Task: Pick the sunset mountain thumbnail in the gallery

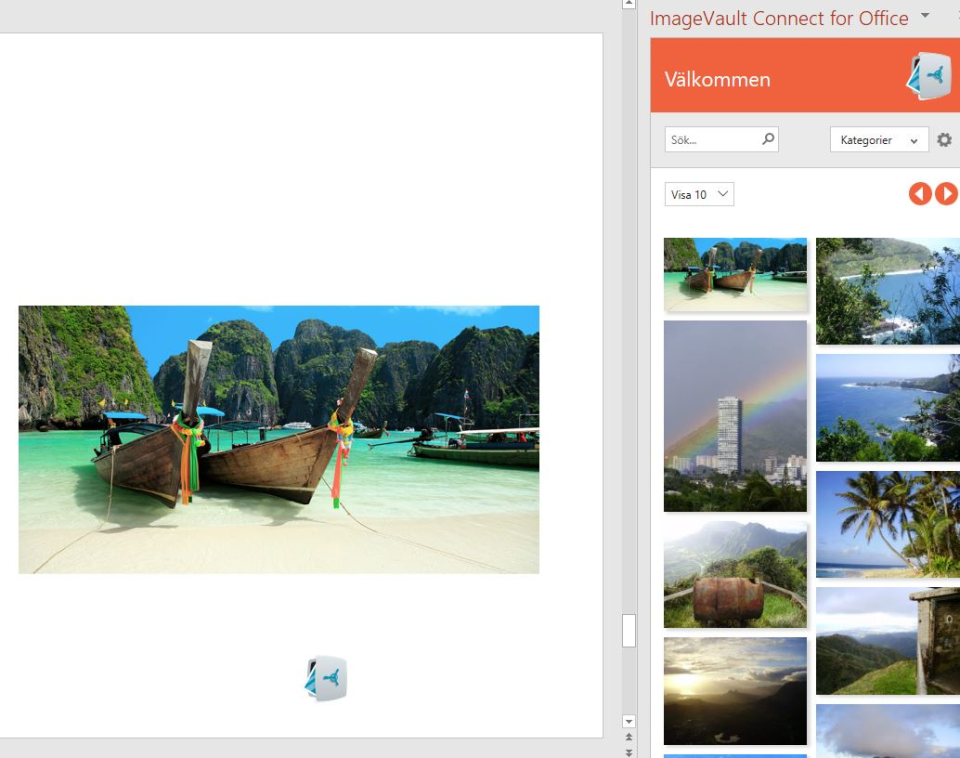Action: click(735, 690)
